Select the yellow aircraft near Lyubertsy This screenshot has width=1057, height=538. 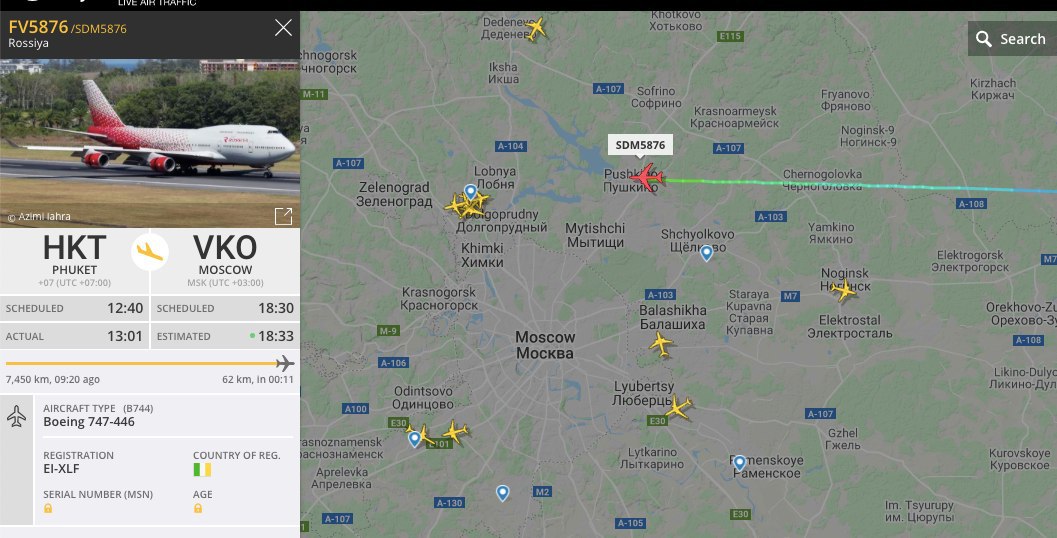click(x=678, y=407)
